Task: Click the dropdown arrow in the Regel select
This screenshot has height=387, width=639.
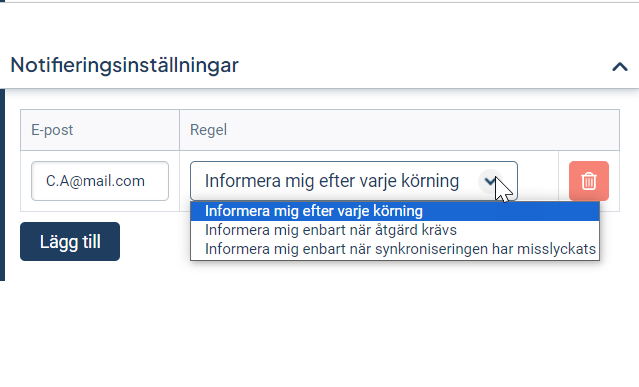Action: 490,181
